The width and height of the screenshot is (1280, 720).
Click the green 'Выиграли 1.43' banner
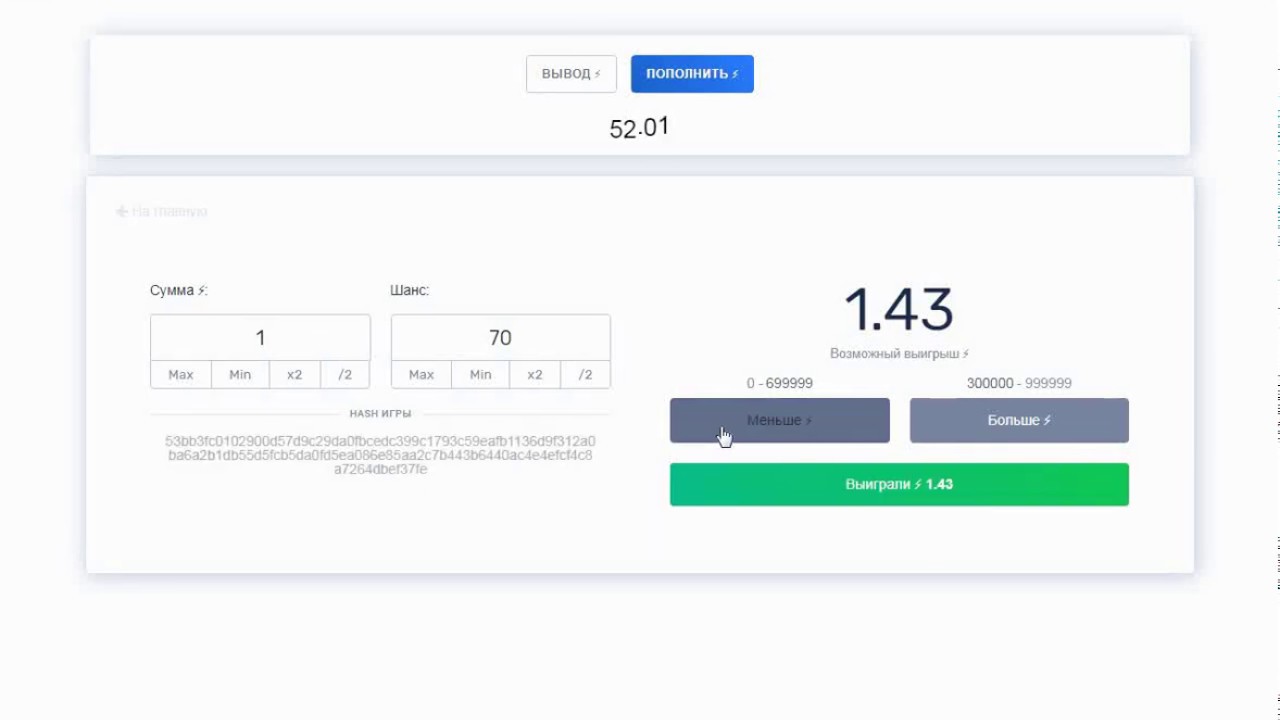[x=899, y=484]
